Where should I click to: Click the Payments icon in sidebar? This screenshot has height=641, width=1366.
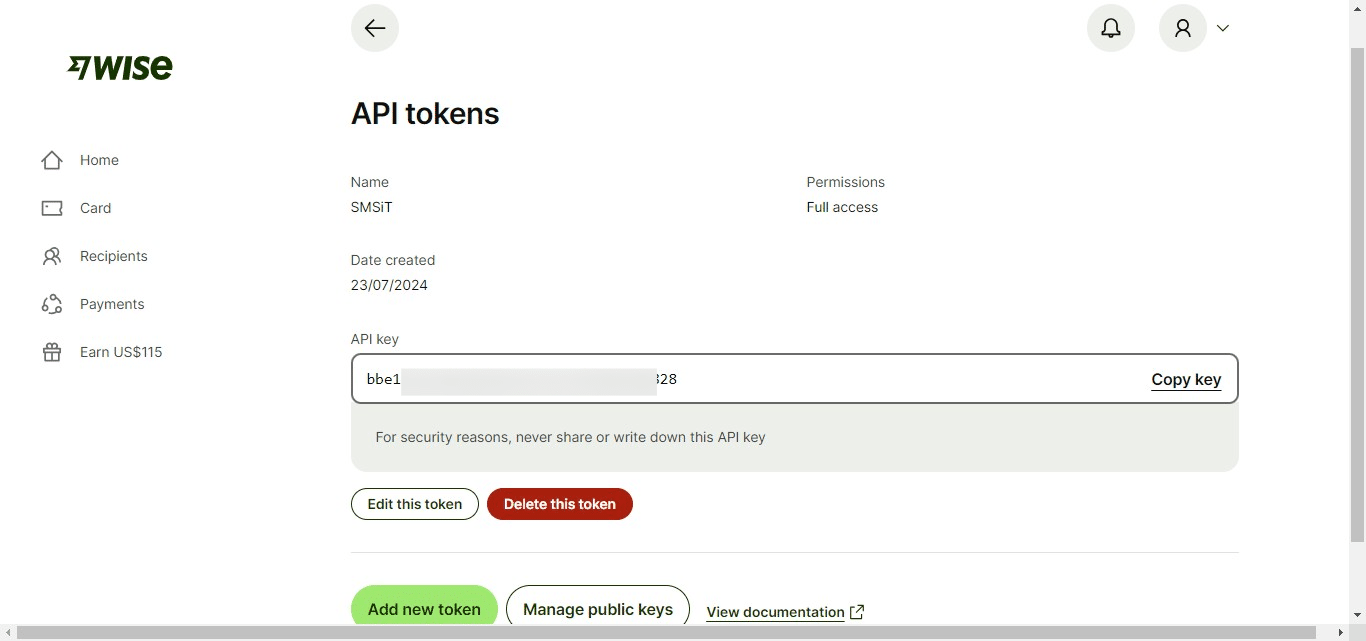52,304
